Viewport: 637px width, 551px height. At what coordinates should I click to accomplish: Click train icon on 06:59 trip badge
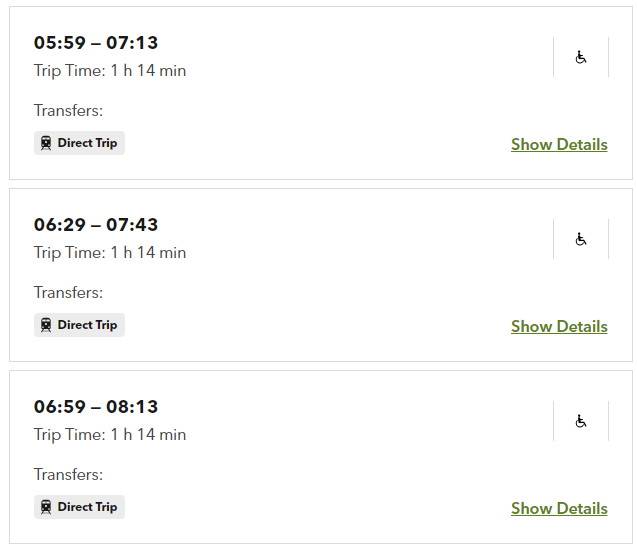click(46, 507)
